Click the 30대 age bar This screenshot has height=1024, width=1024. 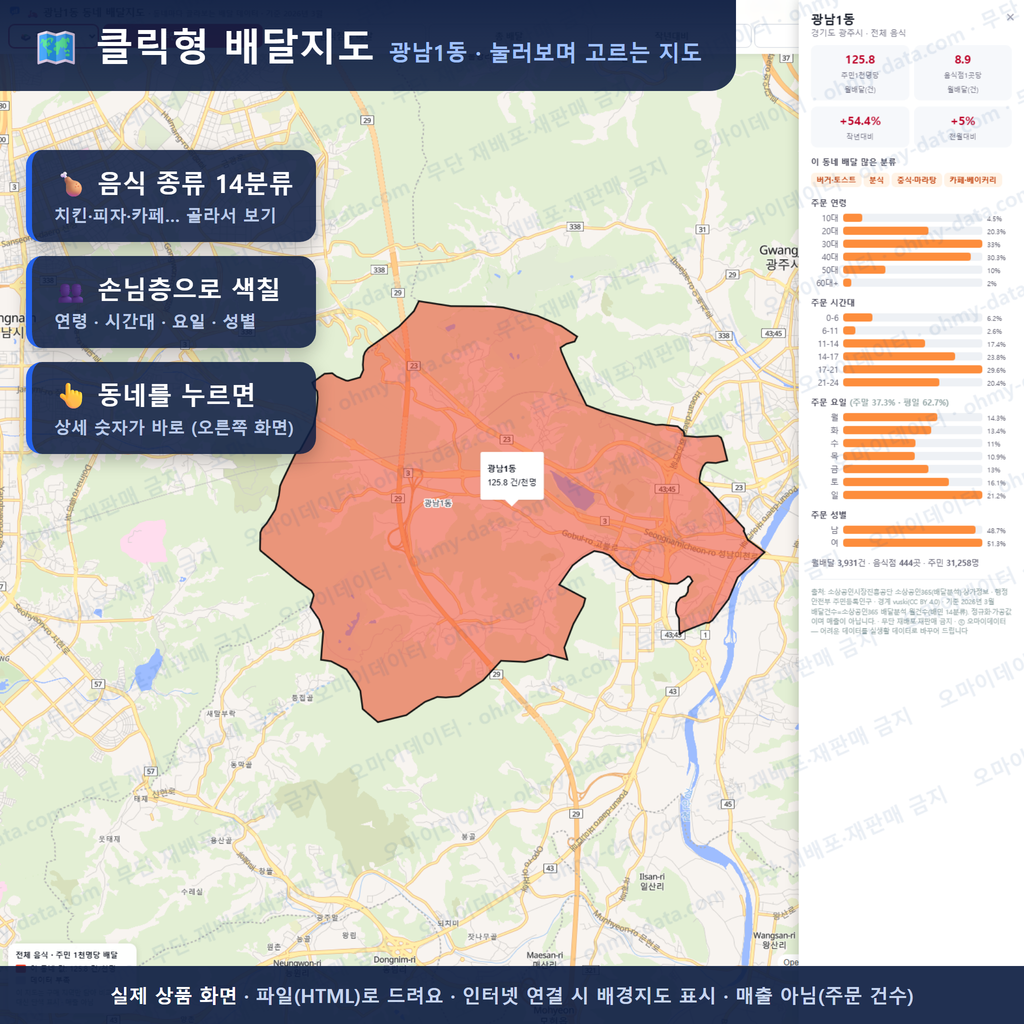(x=912, y=244)
